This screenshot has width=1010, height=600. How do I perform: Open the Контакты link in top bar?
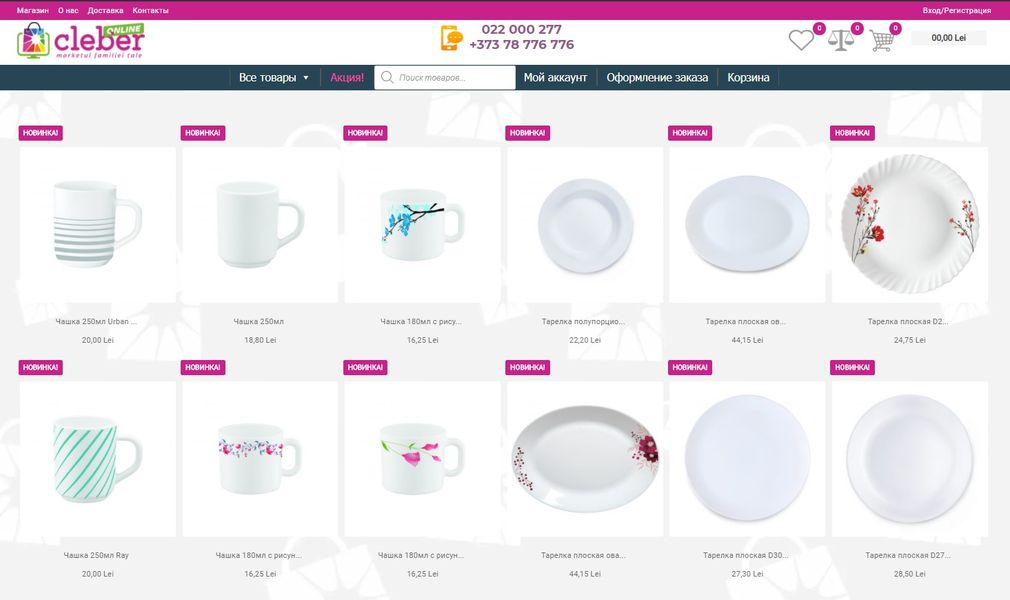tap(150, 10)
